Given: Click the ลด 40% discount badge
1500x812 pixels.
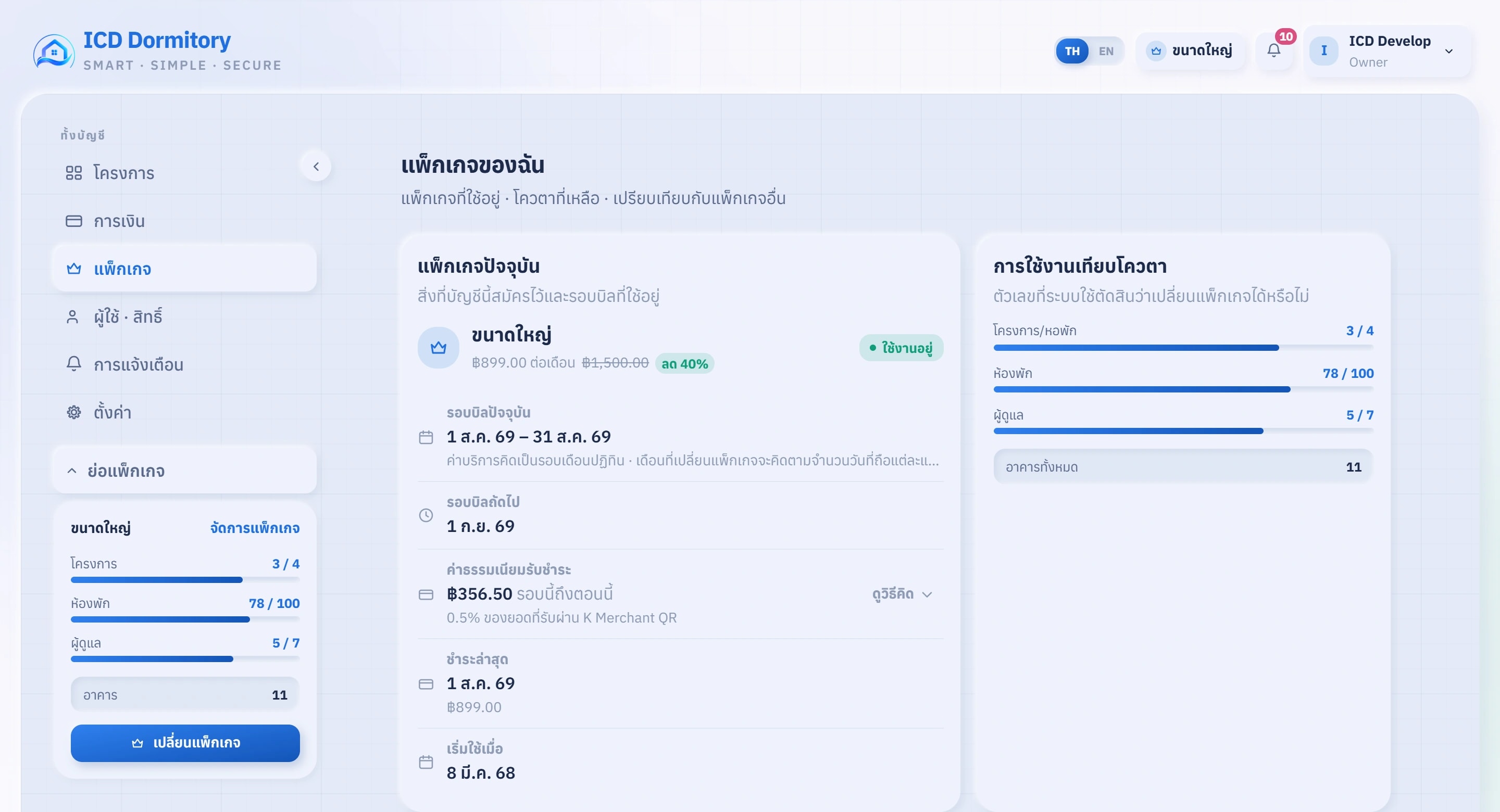Looking at the screenshot, I should (x=684, y=364).
